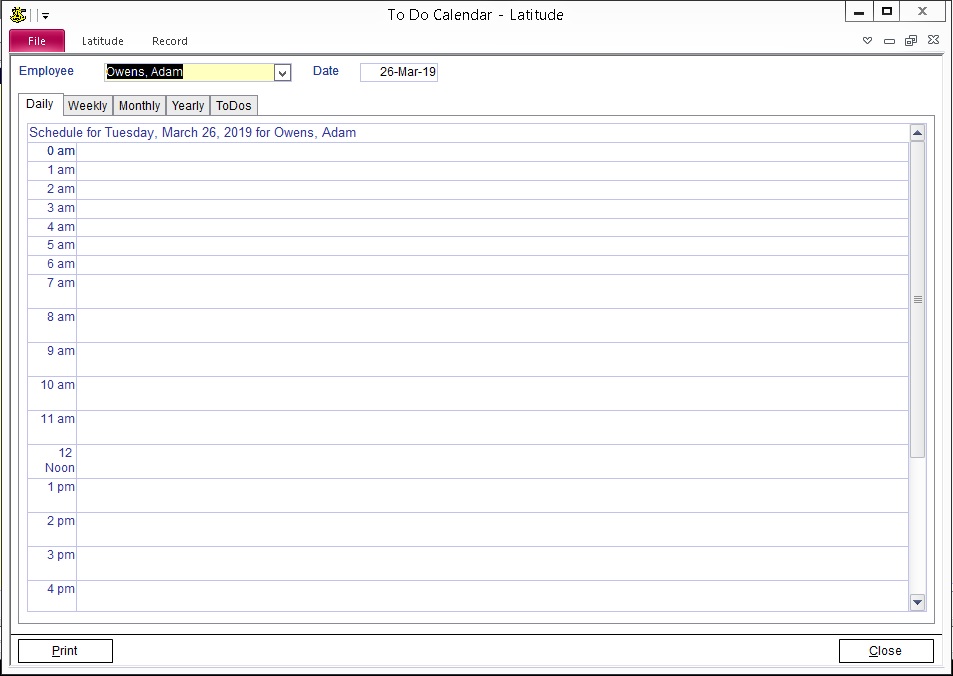
Task: Close the inner document window icon
Action: pyautogui.click(x=932, y=41)
